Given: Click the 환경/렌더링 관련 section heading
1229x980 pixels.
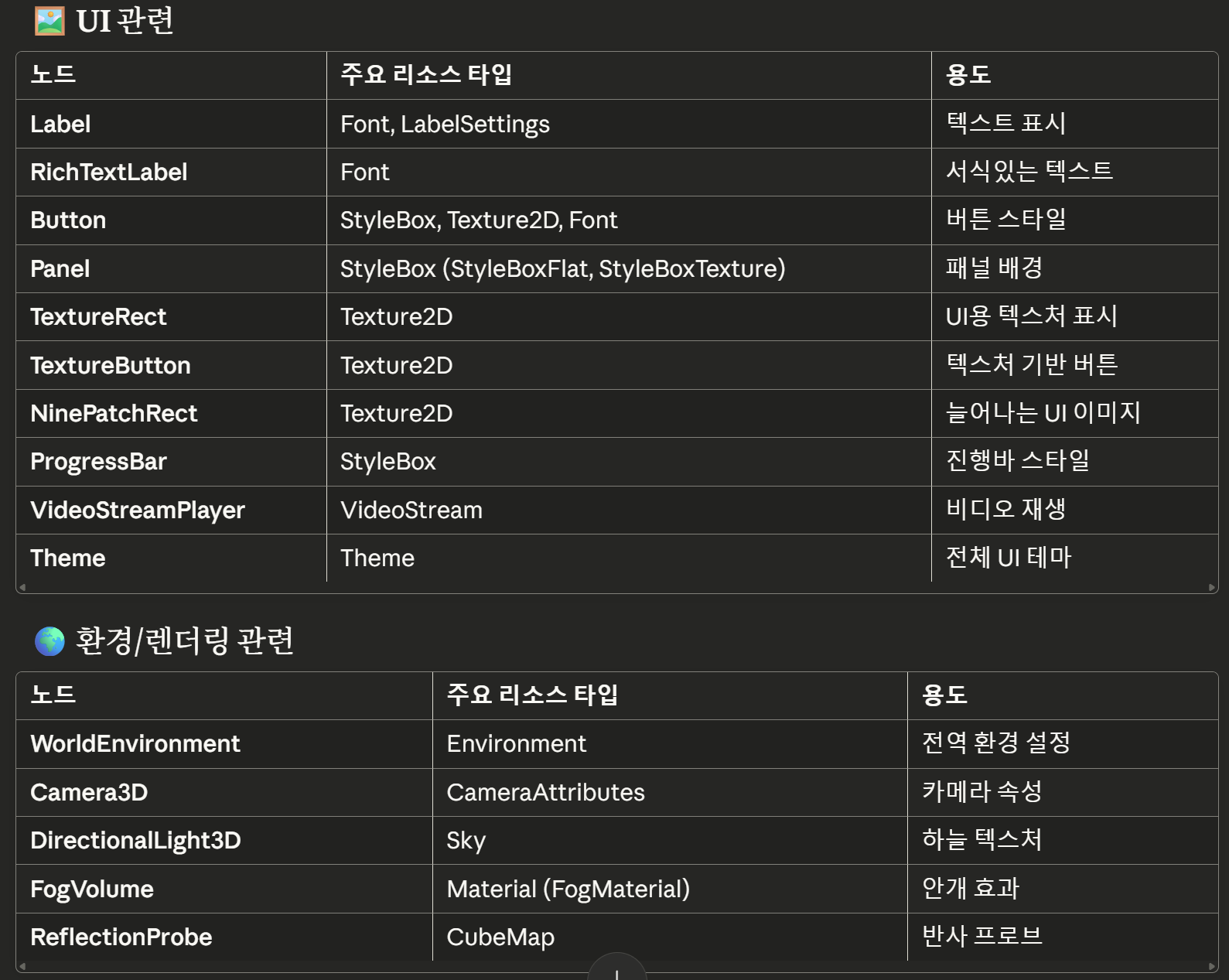Looking at the screenshot, I should (x=184, y=640).
